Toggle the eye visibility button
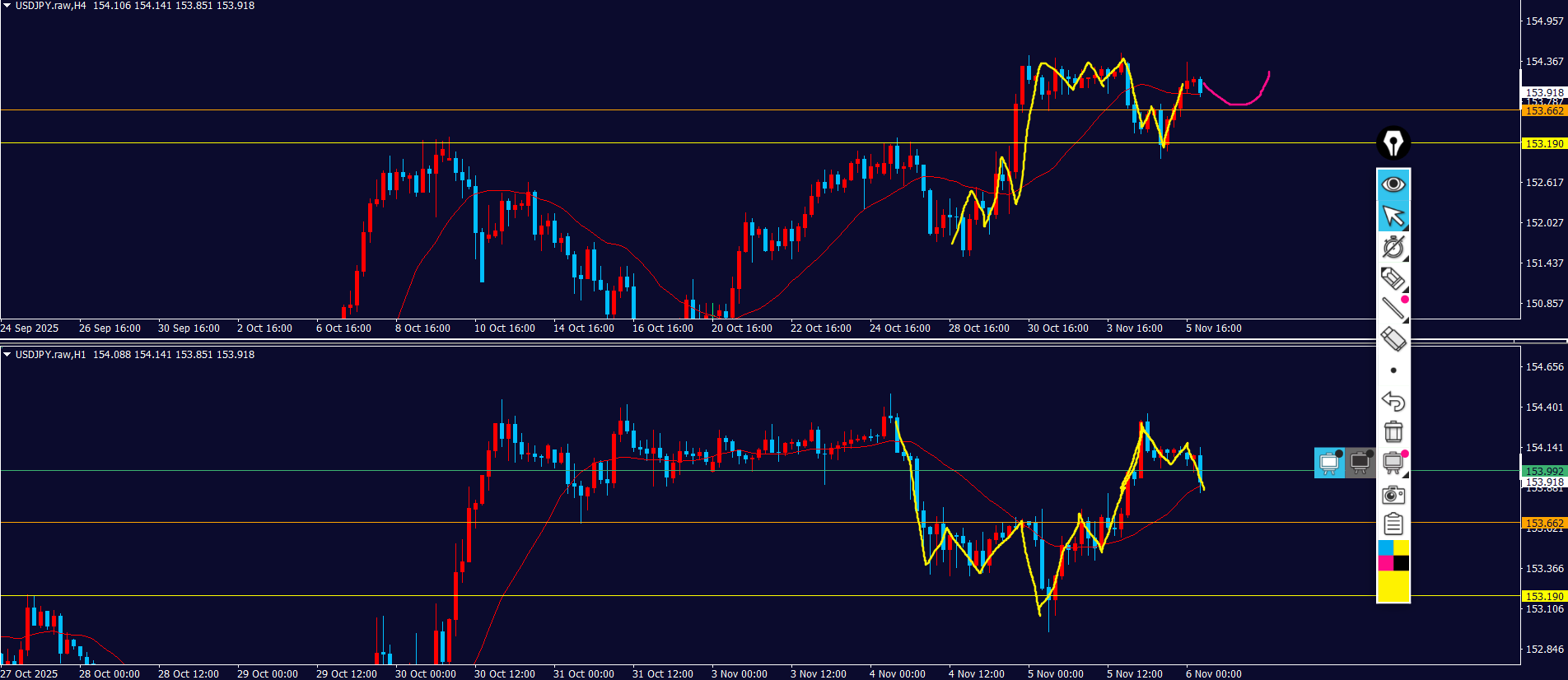This screenshot has width=1568, height=680. [x=1393, y=184]
